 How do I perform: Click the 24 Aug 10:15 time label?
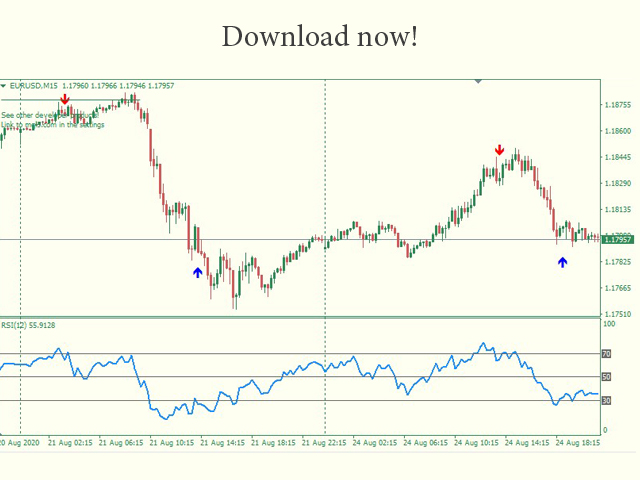pos(476,443)
